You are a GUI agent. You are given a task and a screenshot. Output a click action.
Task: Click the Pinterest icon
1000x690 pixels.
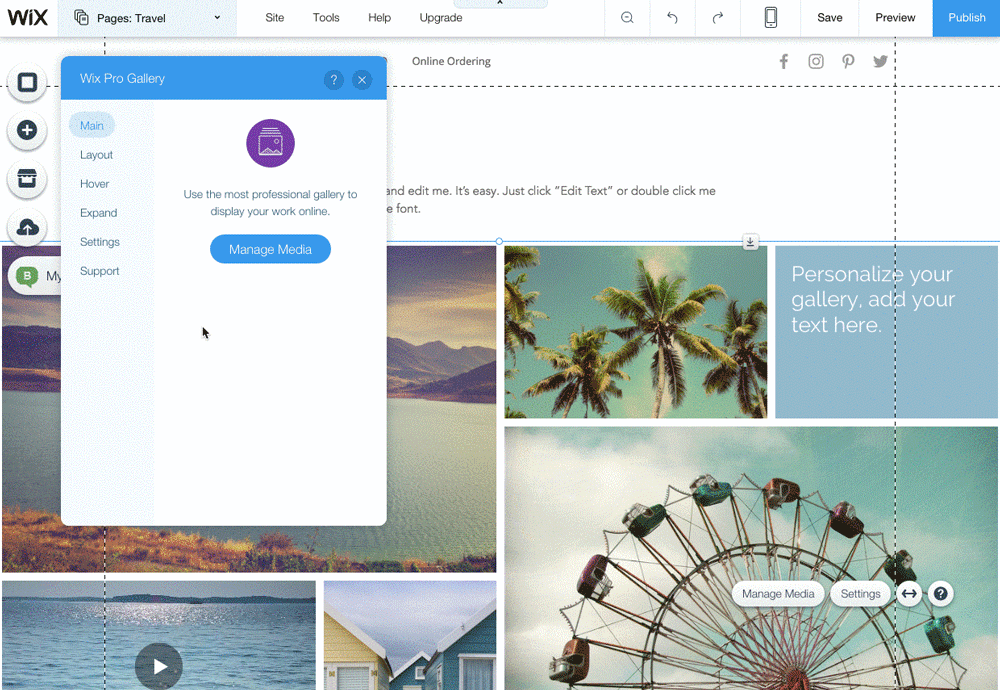click(x=848, y=61)
